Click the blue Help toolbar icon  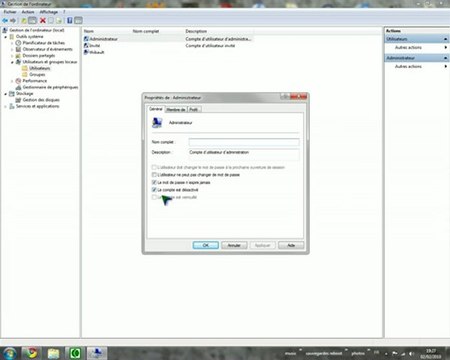point(70,21)
